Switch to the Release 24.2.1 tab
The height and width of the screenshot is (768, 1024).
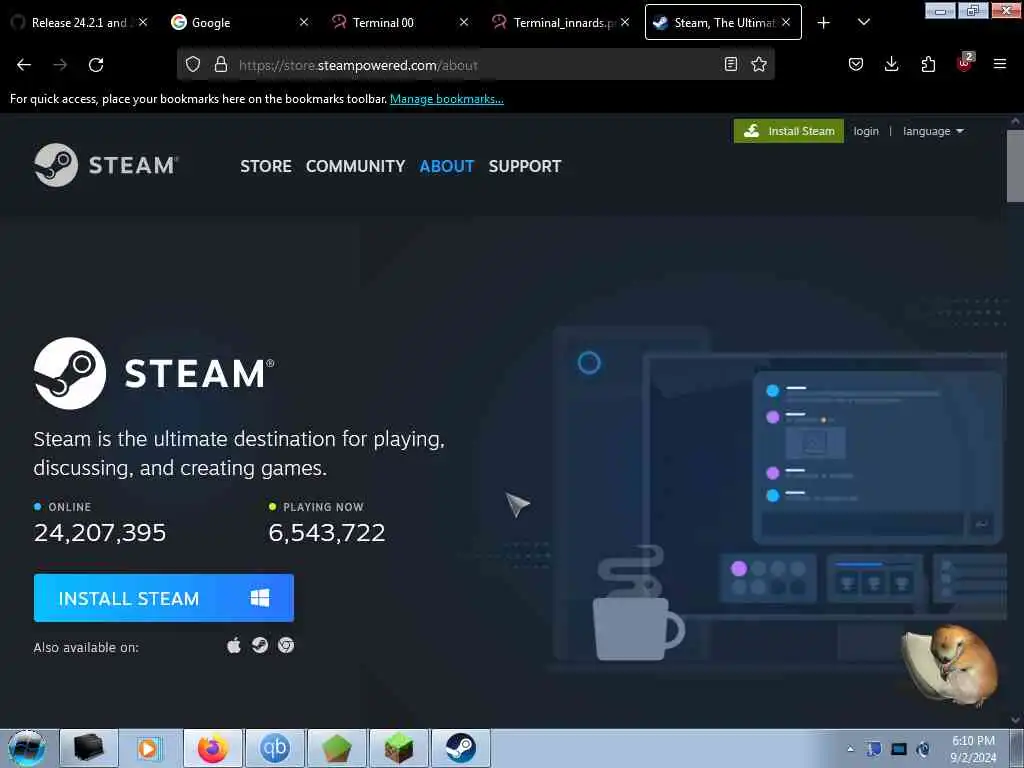pyautogui.click(x=79, y=22)
